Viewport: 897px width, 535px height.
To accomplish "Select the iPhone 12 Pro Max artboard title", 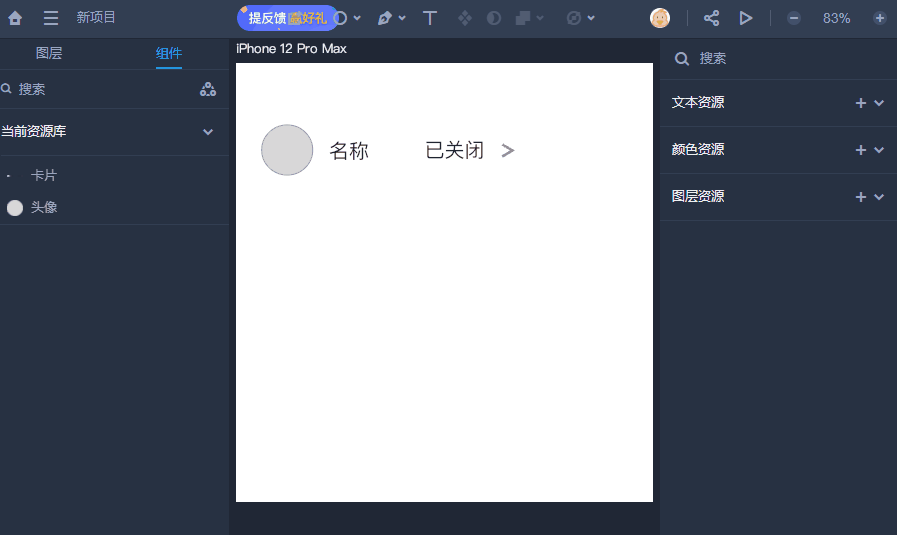I will [291, 49].
